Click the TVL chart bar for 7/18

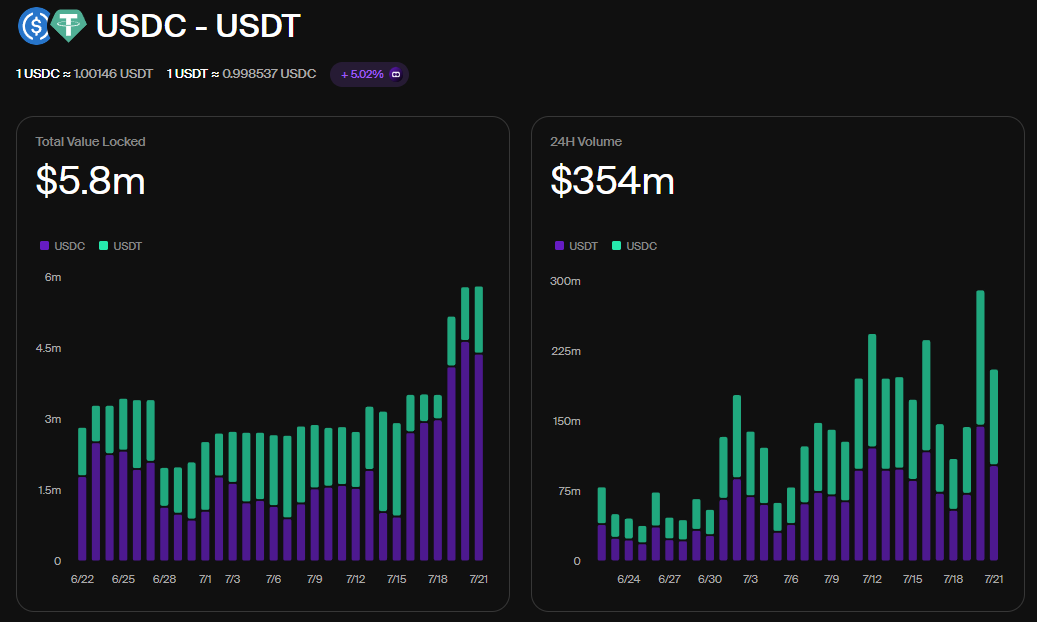[x=438, y=478]
